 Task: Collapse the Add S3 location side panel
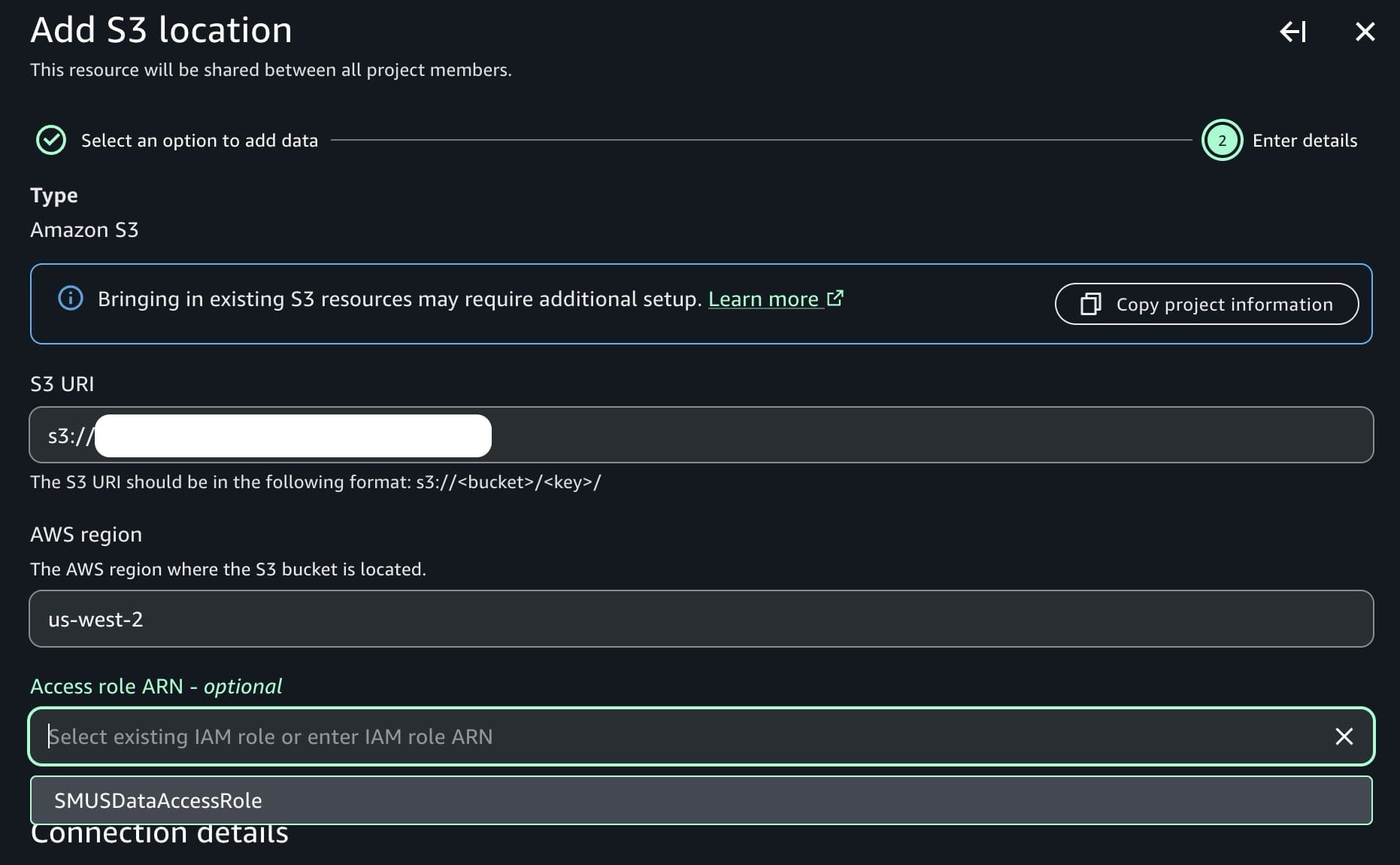click(1292, 32)
